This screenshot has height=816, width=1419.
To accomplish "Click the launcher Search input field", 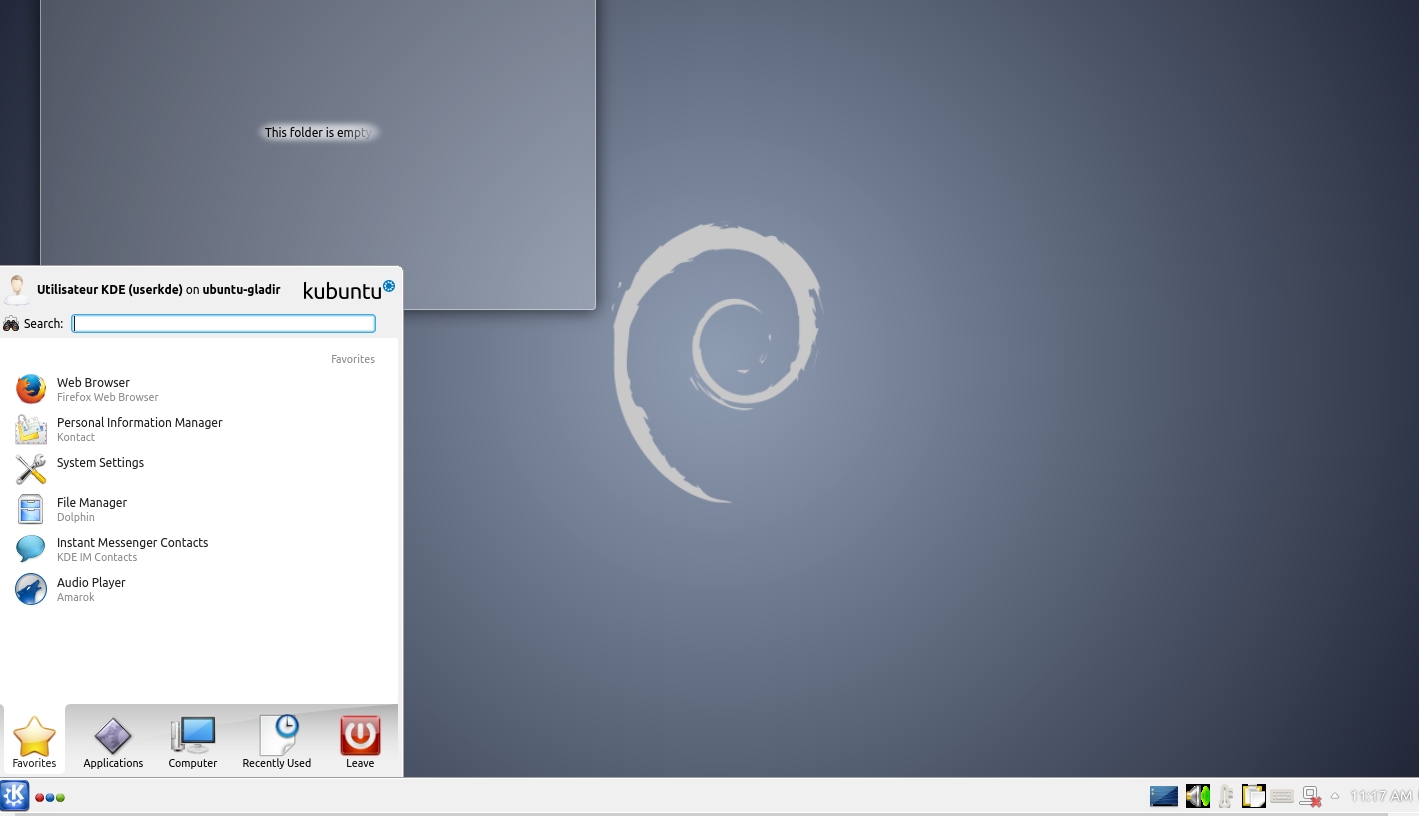I will [224, 323].
